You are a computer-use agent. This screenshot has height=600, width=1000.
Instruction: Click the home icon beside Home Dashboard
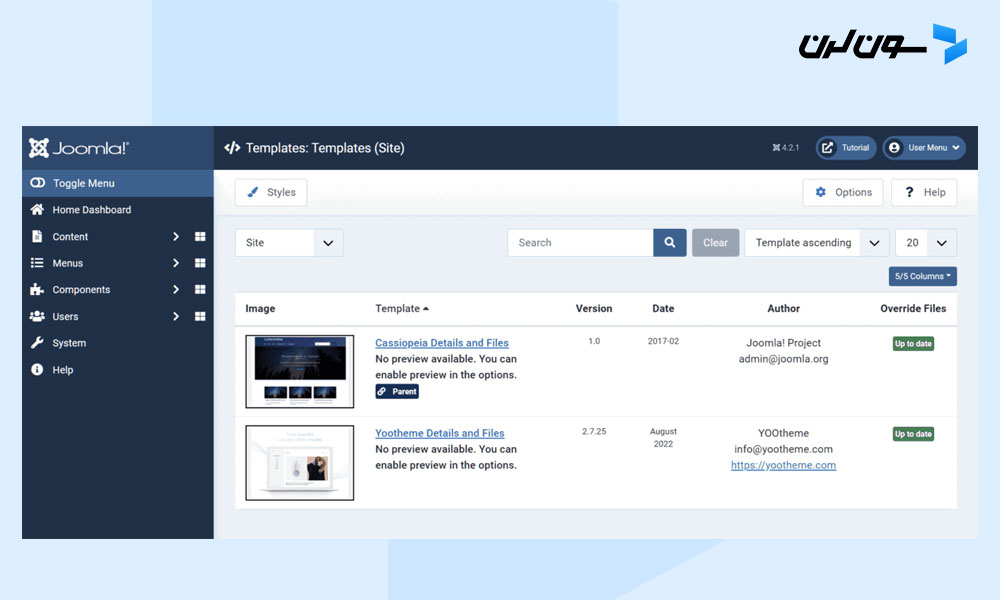point(37,209)
